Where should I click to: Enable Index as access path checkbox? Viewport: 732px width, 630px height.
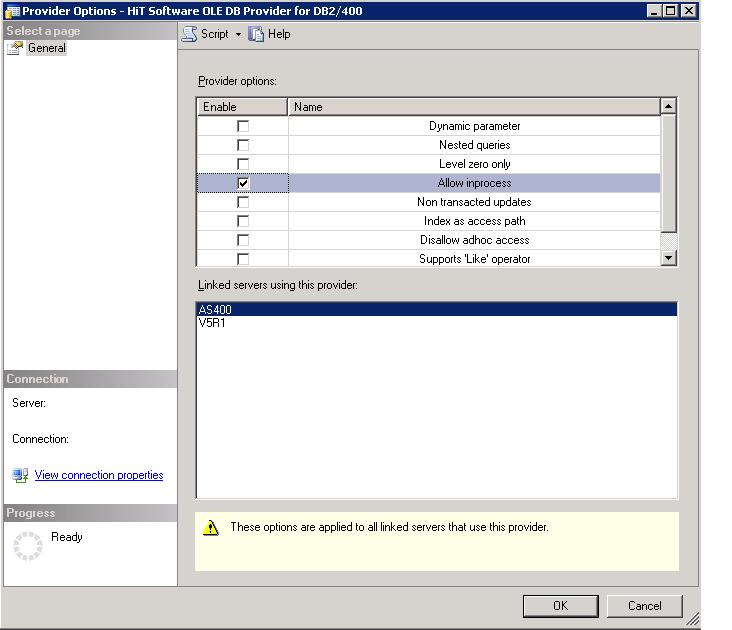243,221
